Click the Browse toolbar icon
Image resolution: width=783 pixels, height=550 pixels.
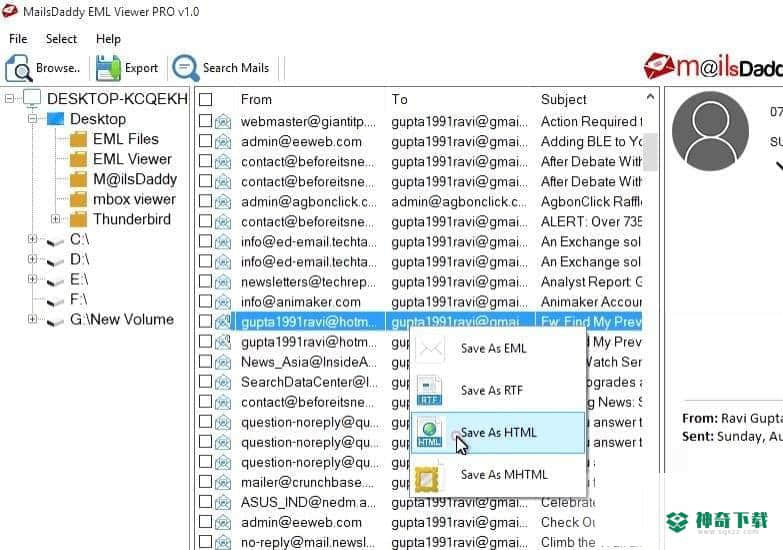18,68
